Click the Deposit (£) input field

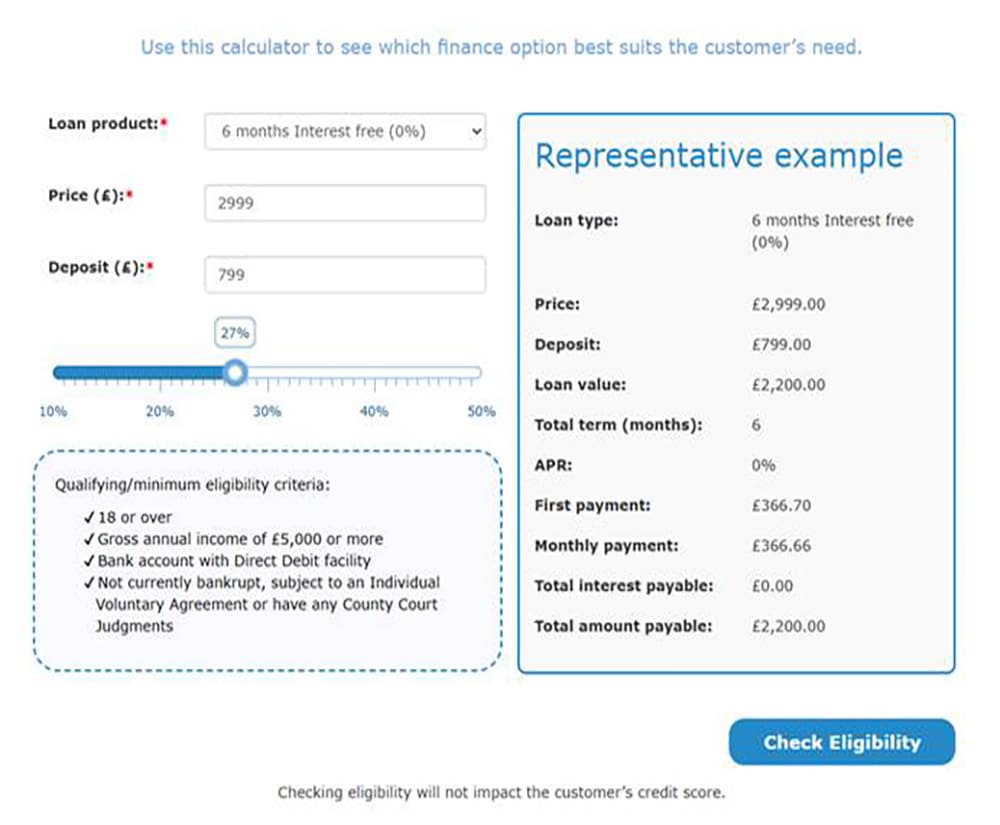point(345,275)
